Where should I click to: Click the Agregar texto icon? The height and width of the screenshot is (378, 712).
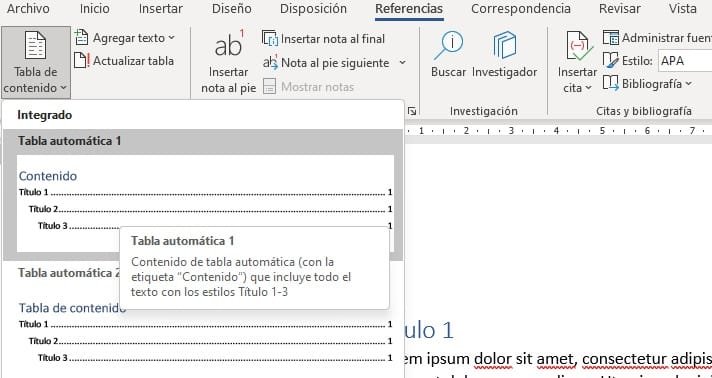click(x=81, y=38)
